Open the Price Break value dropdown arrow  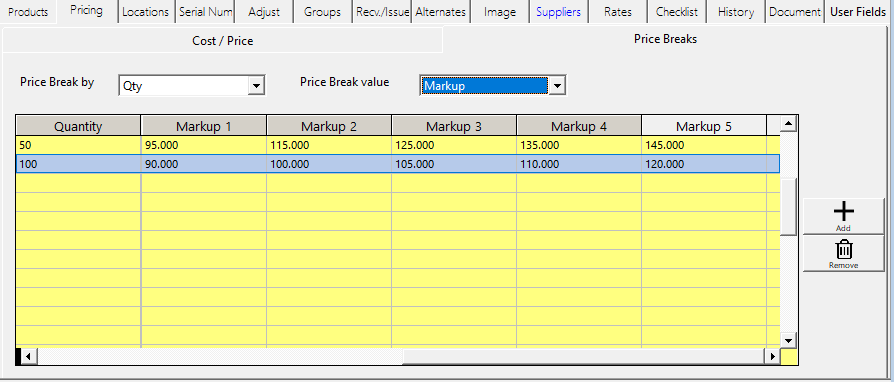coord(557,86)
